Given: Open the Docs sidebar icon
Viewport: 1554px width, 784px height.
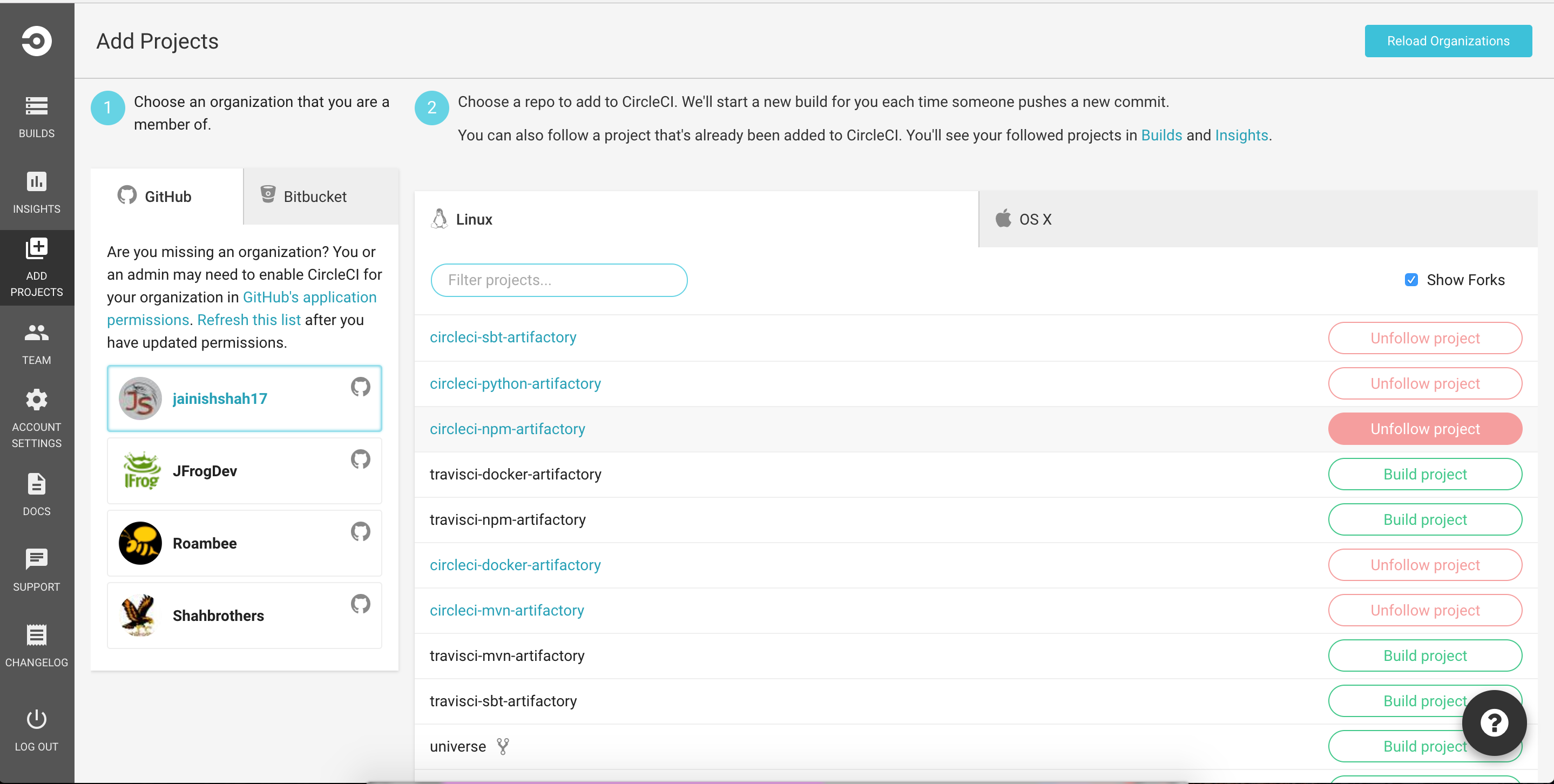Looking at the screenshot, I should (36, 484).
